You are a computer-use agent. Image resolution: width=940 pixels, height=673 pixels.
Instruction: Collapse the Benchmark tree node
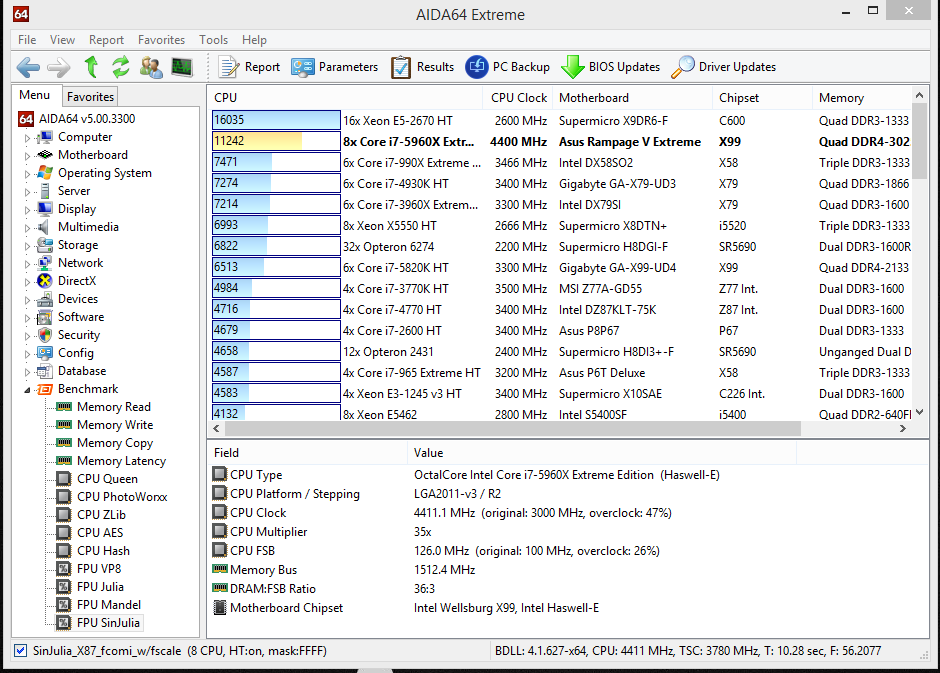[x=27, y=390]
